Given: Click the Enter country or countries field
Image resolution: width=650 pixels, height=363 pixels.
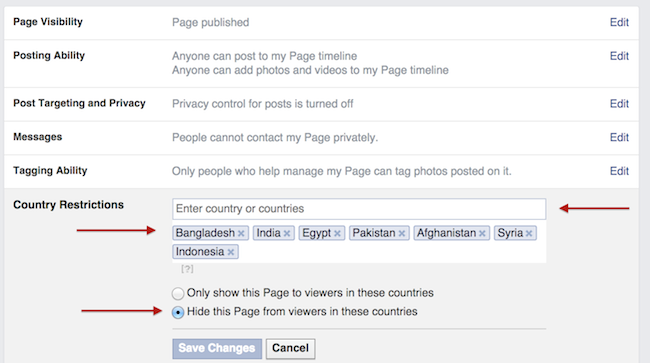Looking at the screenshot, I should [359, 209].
